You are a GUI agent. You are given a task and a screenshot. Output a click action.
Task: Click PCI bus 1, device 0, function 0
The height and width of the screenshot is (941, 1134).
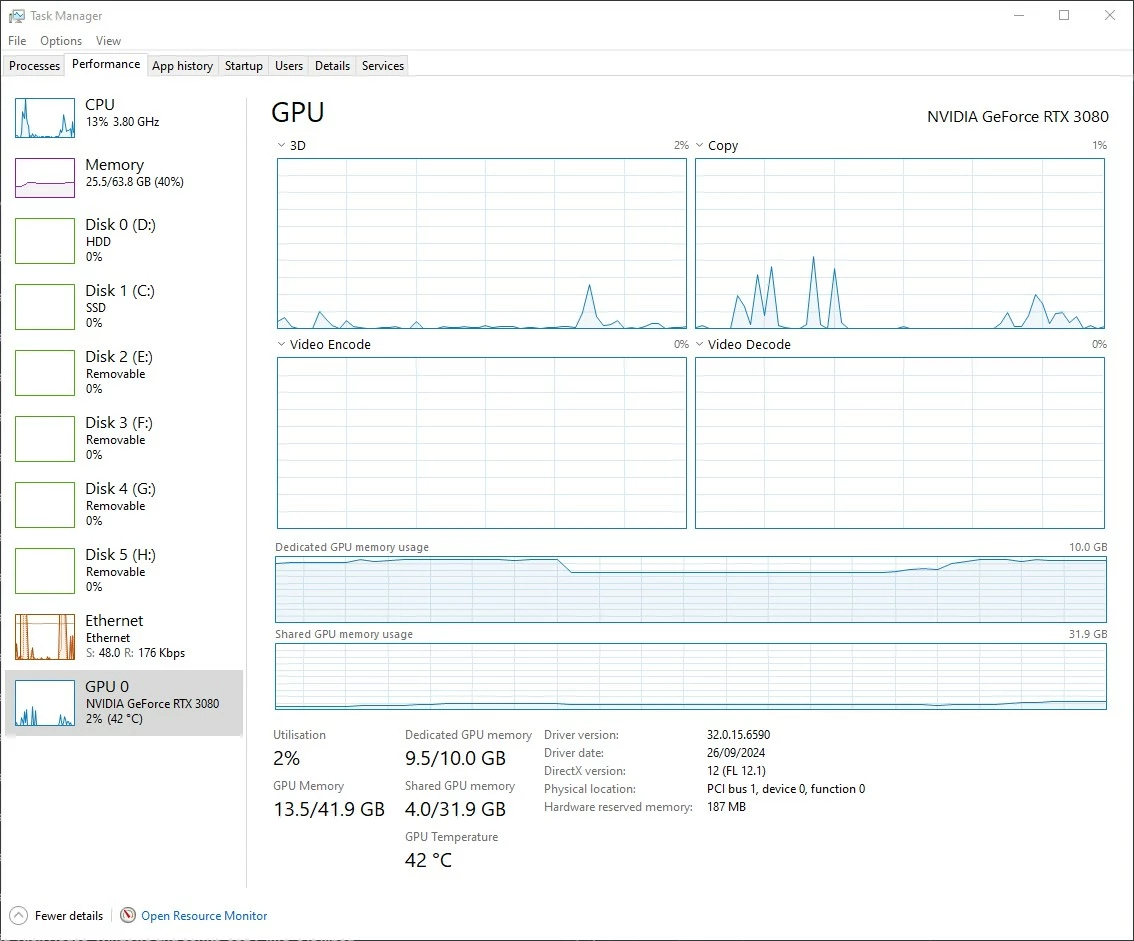tap(785, 789)
